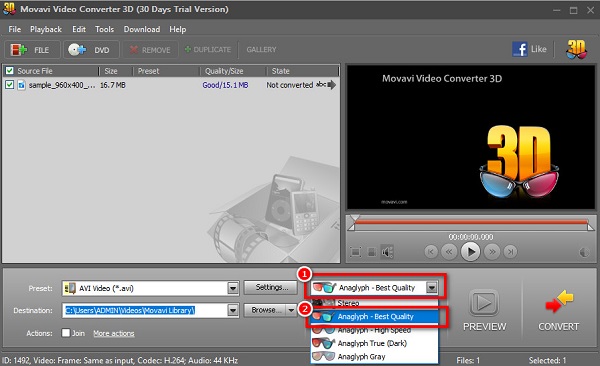Screen dimensions: 600x366
Task: Click the contrast icon beside playback controls
Action: 584,252
